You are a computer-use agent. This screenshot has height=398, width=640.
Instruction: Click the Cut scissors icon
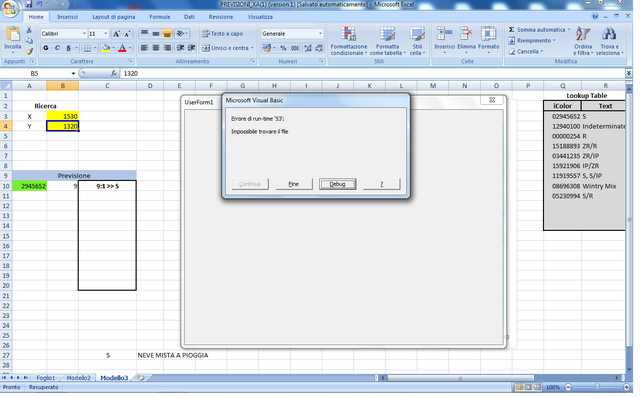(x=29, y=30)
